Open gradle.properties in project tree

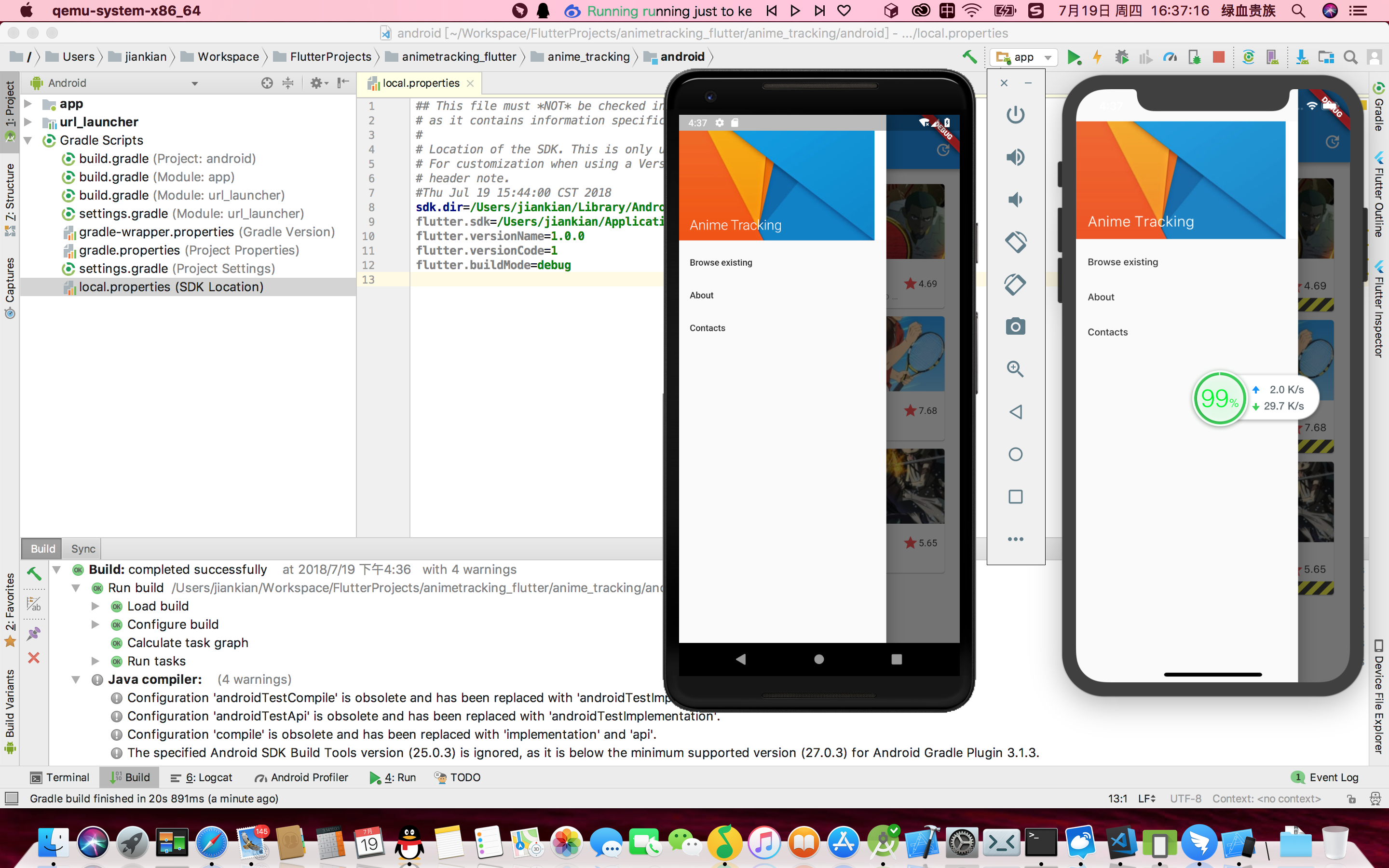129,250
